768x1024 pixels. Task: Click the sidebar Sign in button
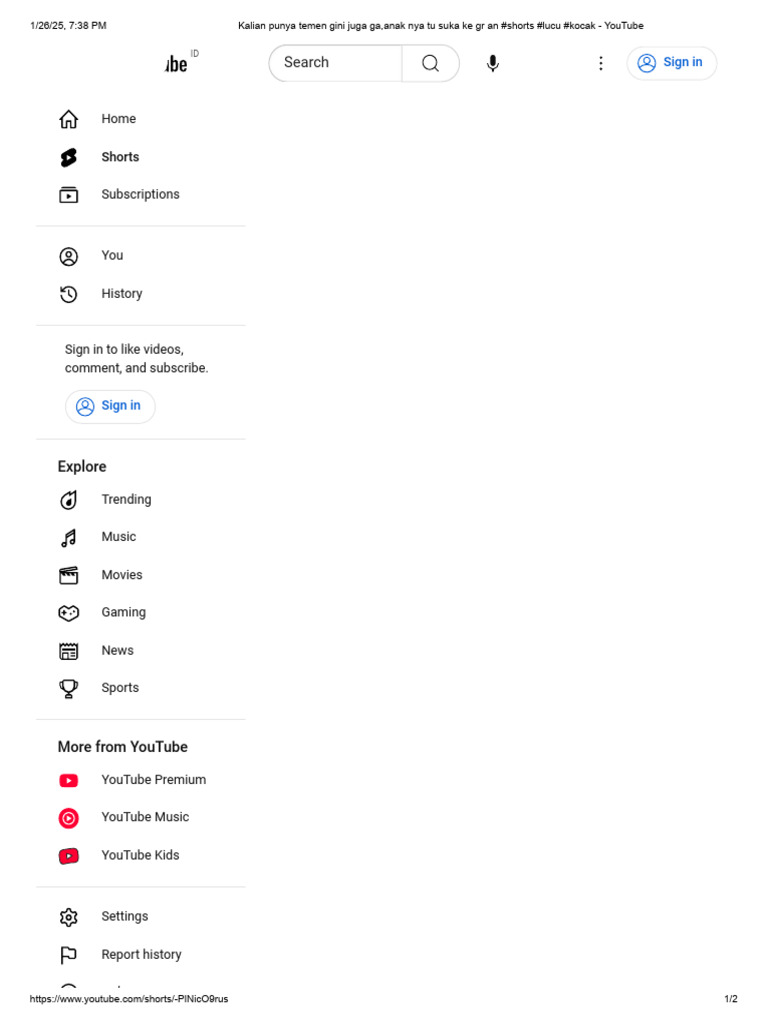(x=110, y=406)
